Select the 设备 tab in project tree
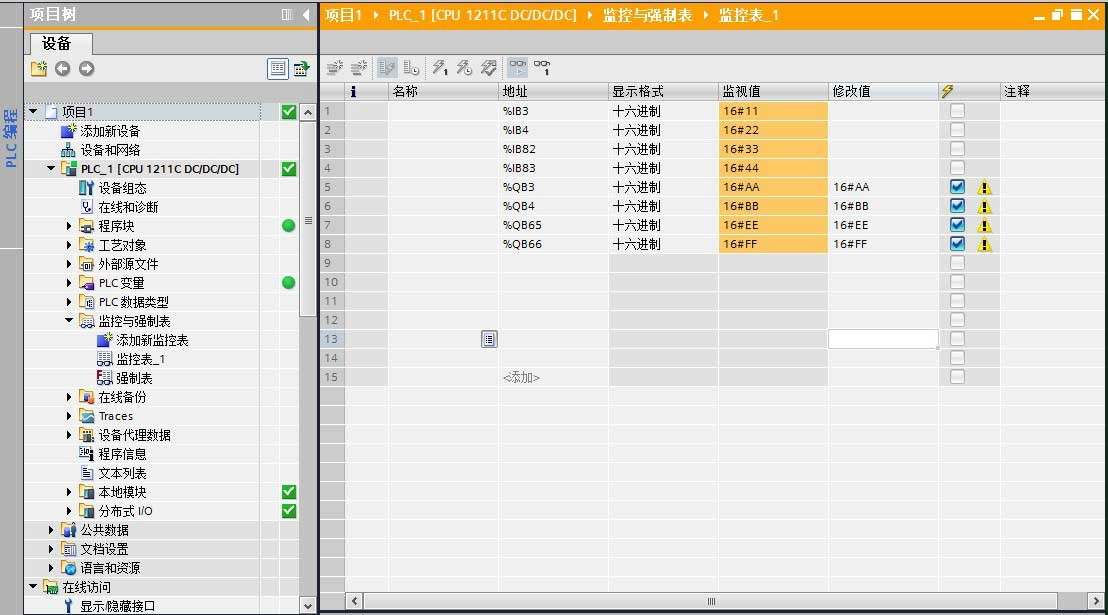Image resolution: width=1108 pixels, height=615 pixels. pyautogui.click(x=57, y=44)
